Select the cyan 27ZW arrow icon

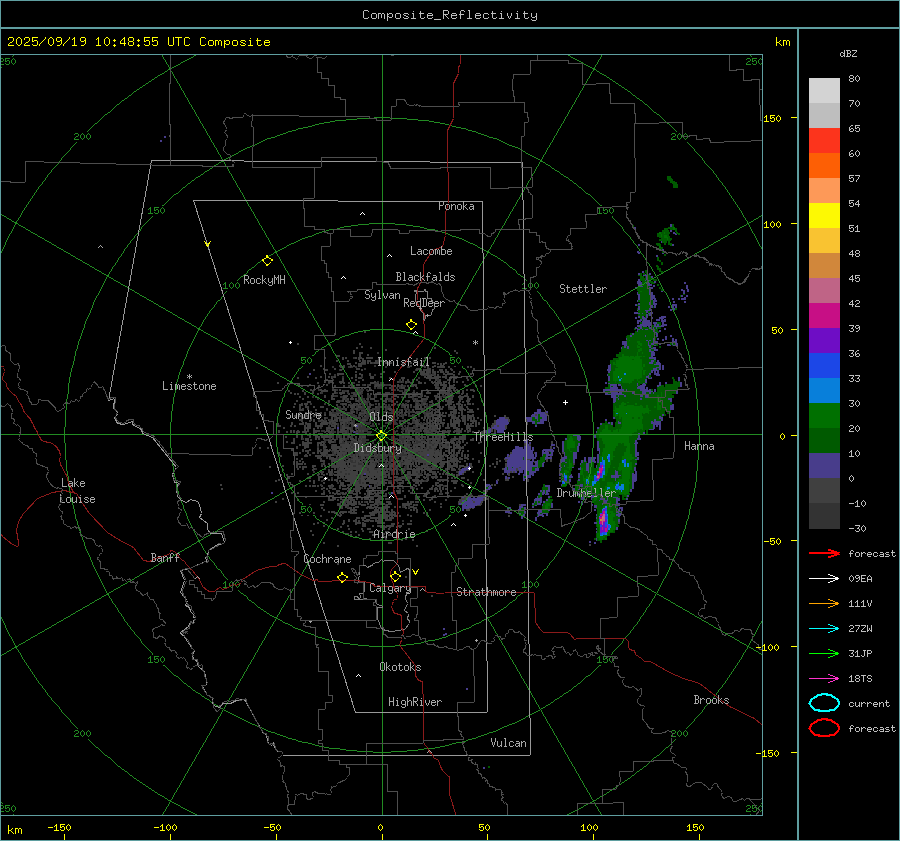tap(824, 628)
